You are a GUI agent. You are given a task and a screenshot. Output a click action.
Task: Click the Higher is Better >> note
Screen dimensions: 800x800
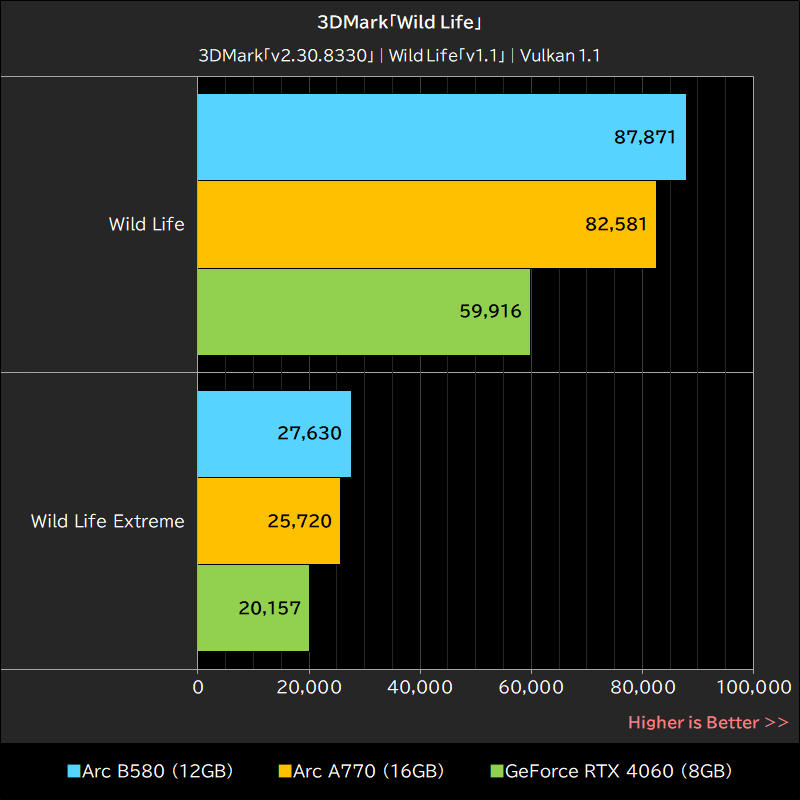pyautogui.click(x=708, y=722)
